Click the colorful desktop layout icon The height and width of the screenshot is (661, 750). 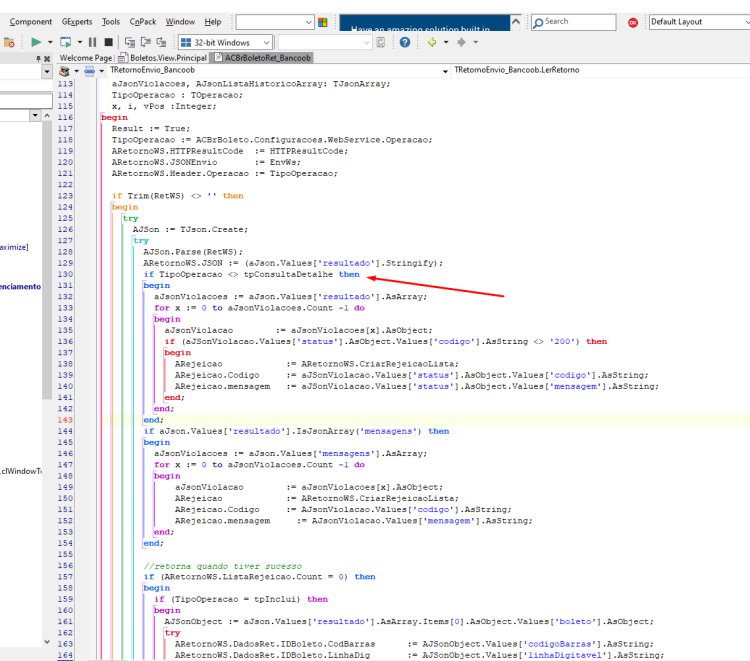(x=323, y=22)
